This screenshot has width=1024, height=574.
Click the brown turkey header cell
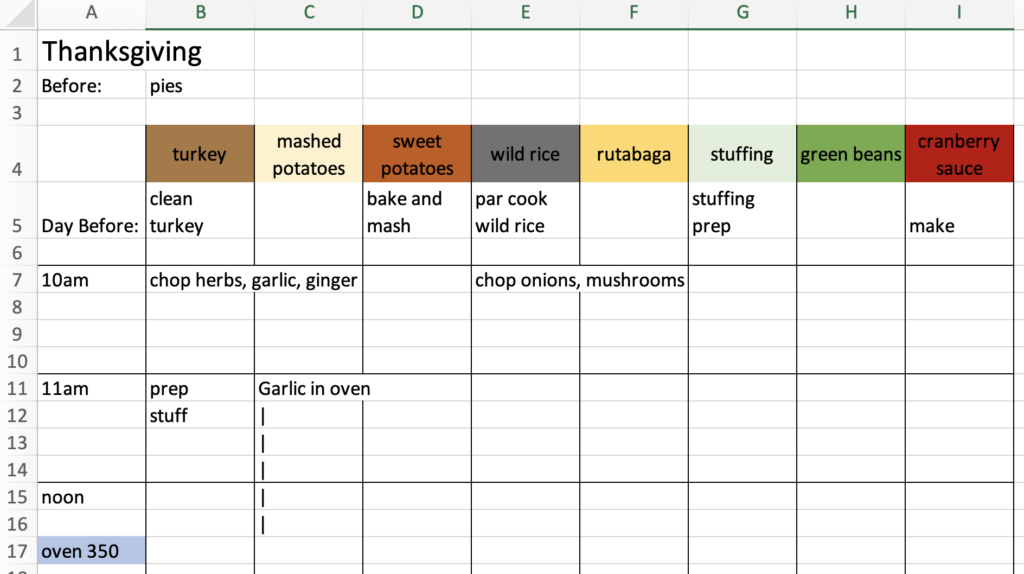click(x=200, y=154)
